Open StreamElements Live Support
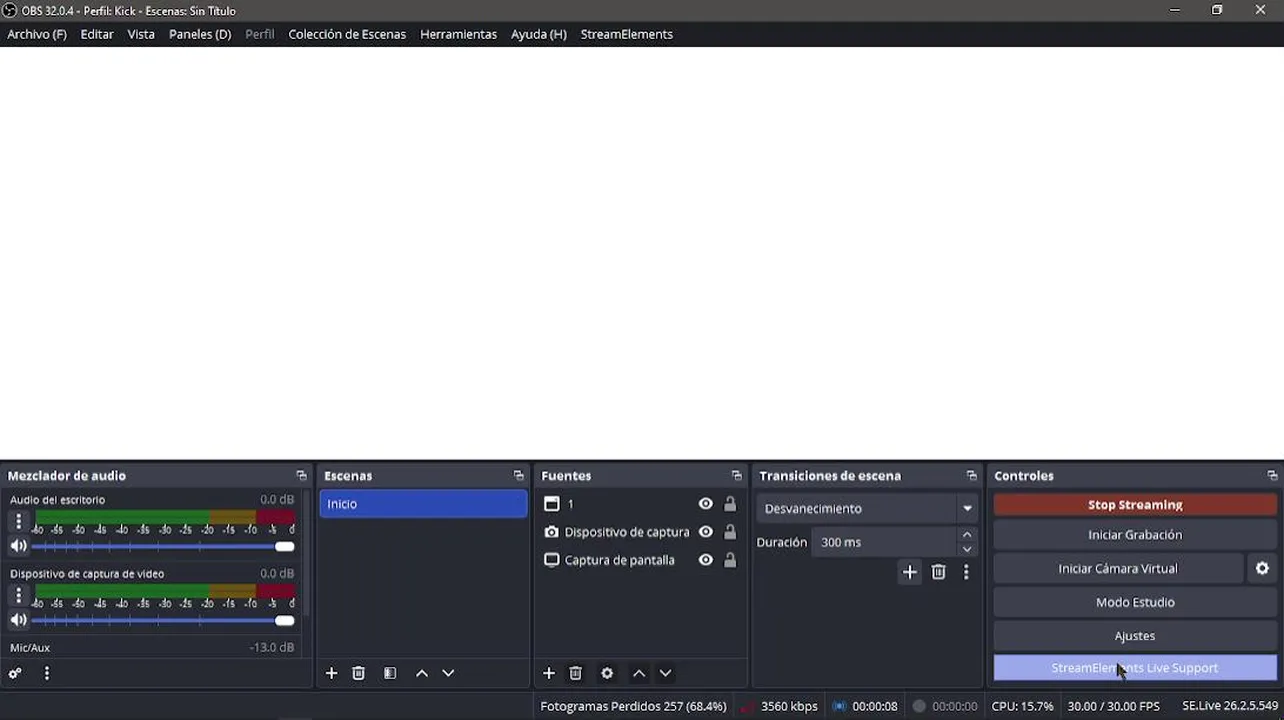Viewport: 1284px width, 720px height. tap(1135, 668)
